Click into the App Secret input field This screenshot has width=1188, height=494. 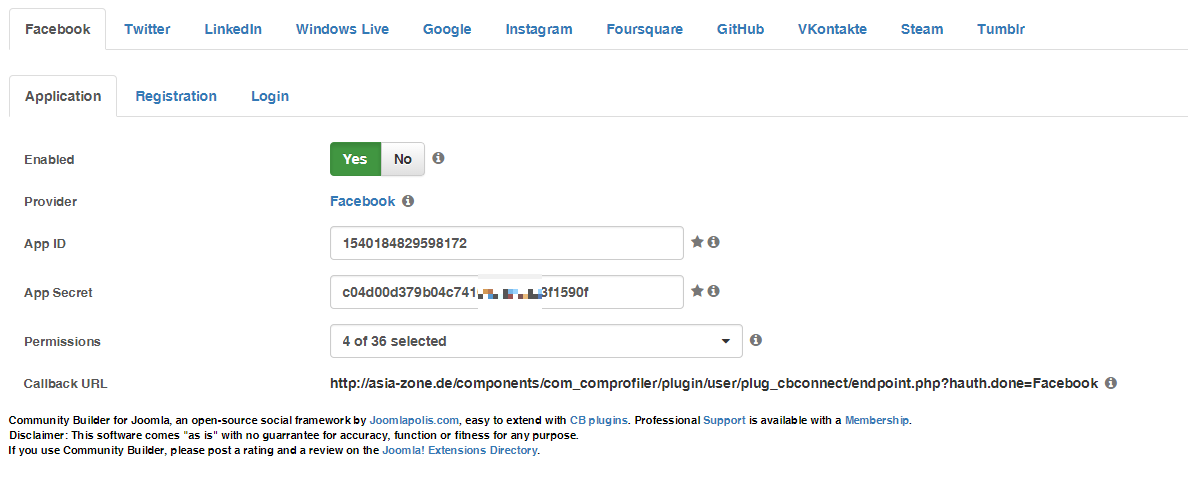coord(507,292)
